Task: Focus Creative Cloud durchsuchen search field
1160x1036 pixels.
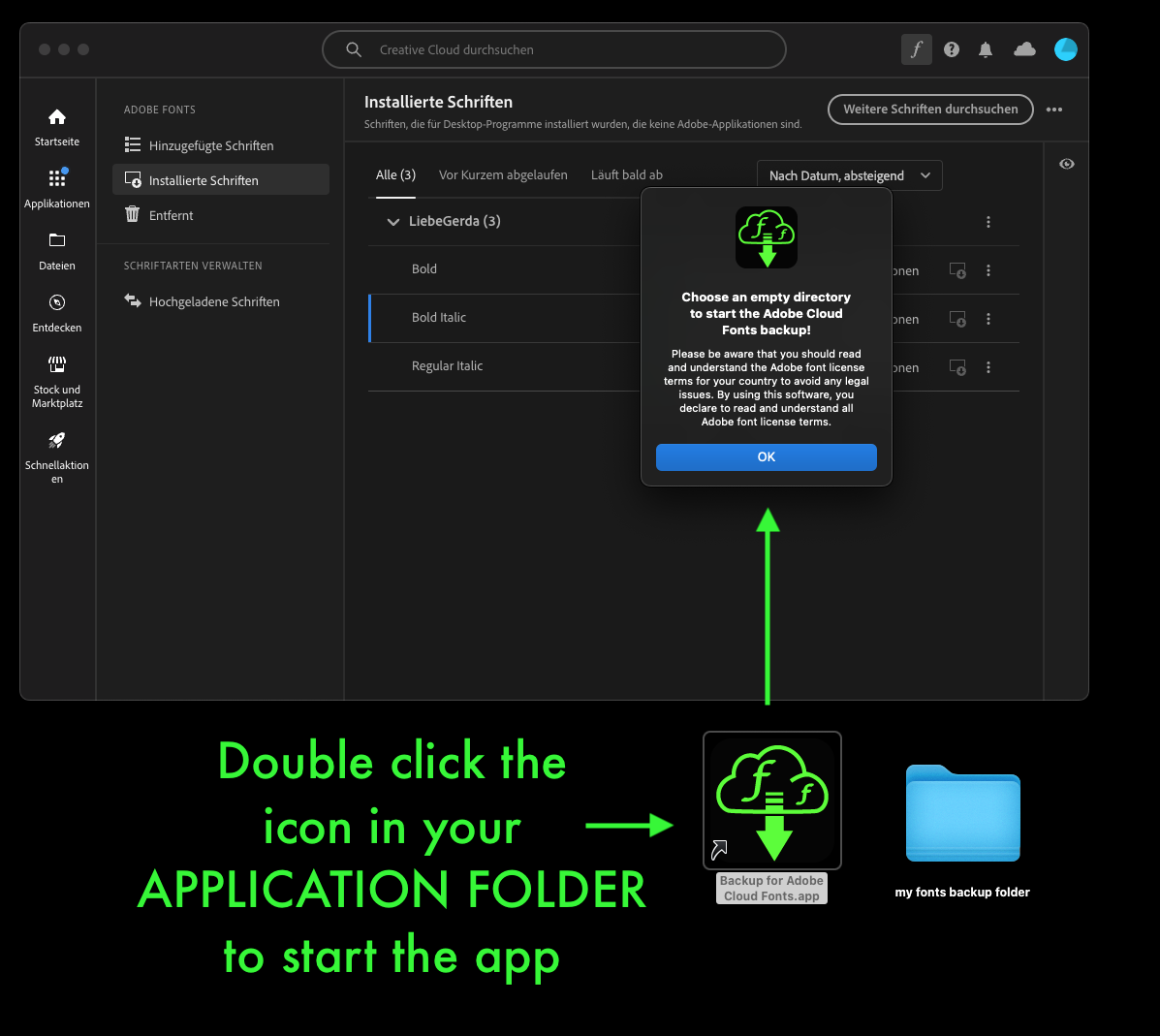Action: pos(554,49)
